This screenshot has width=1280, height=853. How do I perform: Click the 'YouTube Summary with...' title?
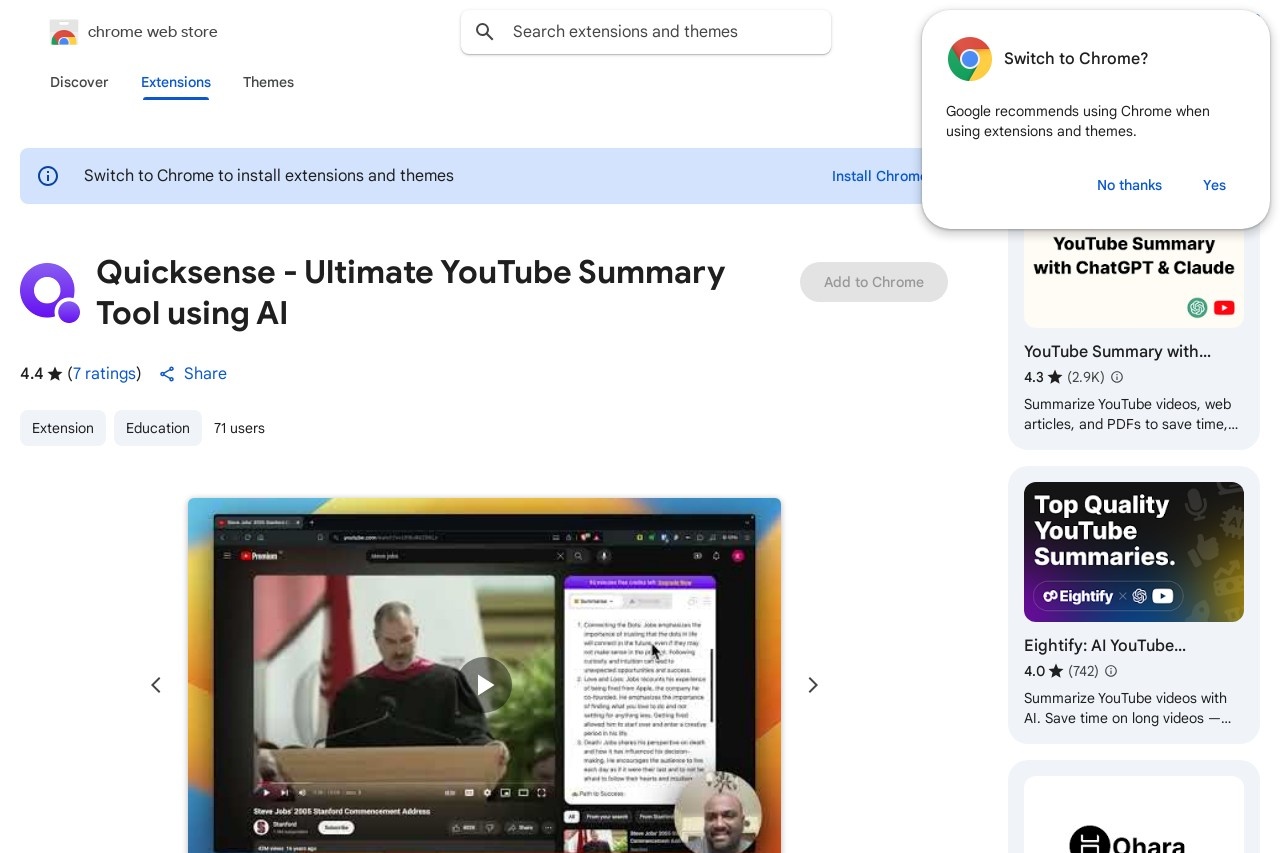click(1117, 352)
